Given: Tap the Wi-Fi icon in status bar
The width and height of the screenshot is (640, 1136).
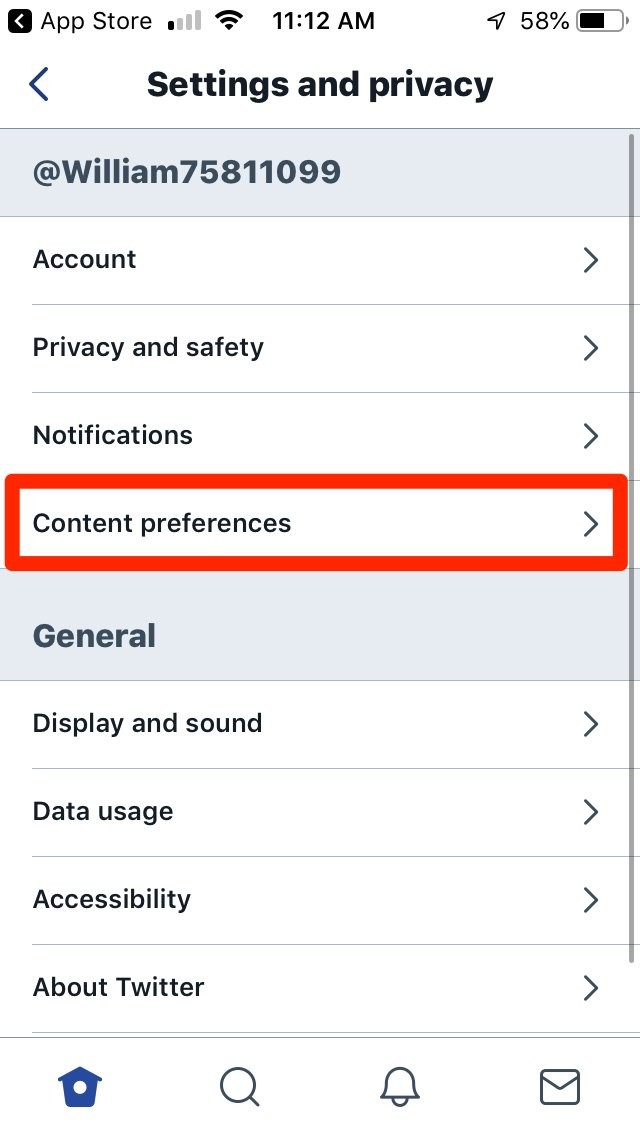Looking at the screenshot, I should pyautogui.click(x=232, y=21).
